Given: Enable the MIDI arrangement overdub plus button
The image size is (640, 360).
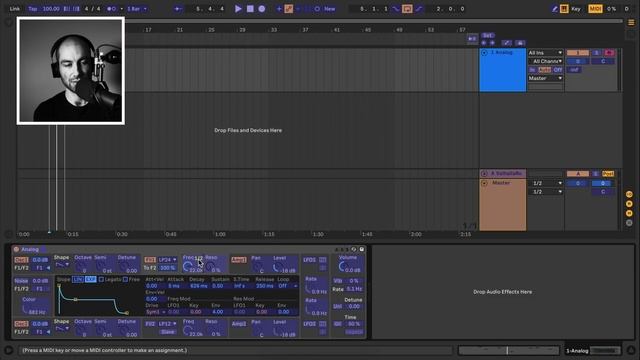Looking at the screenshot, I should coord(279,9).
